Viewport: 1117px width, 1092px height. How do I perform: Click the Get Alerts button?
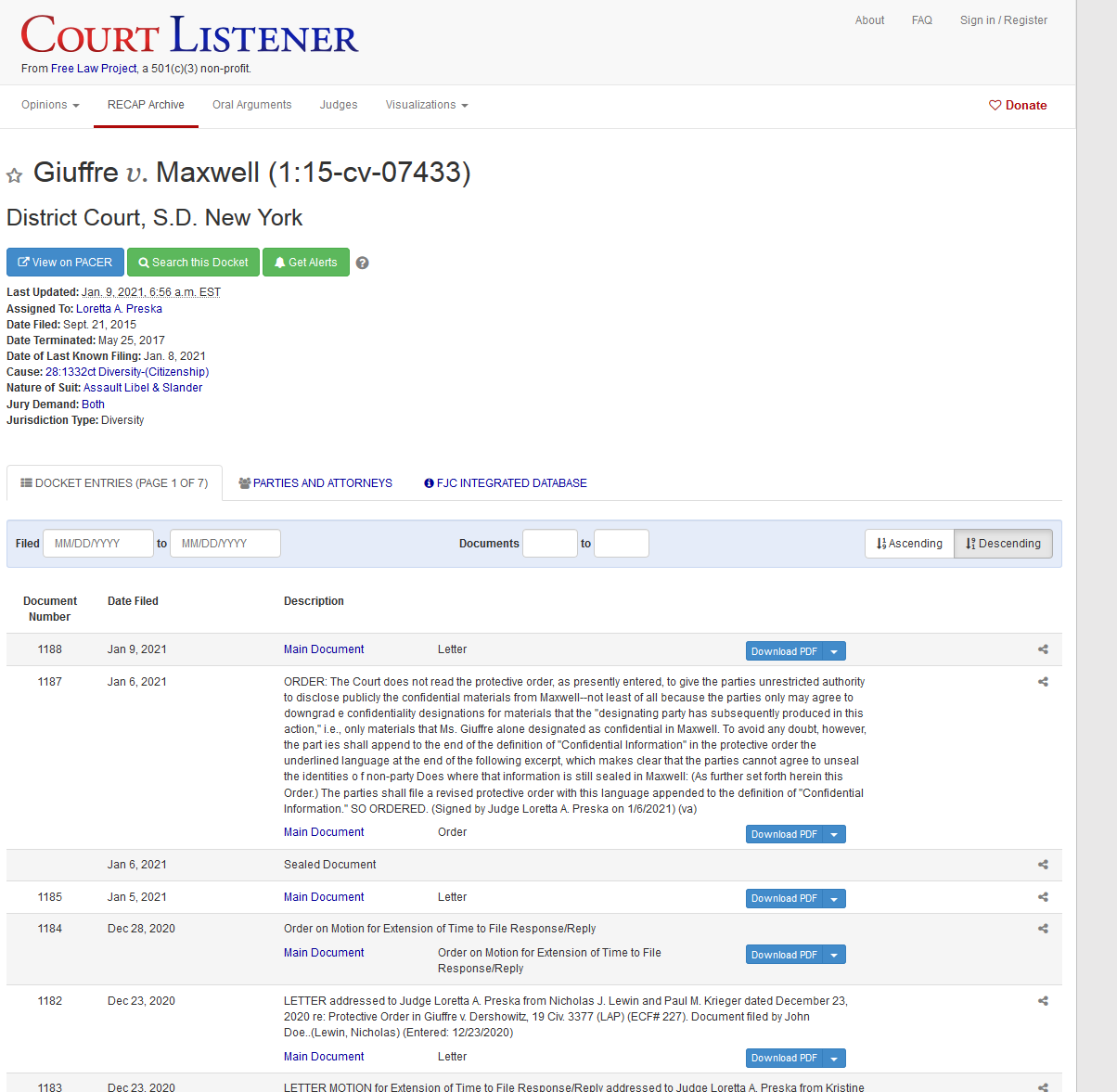[305, 263]
